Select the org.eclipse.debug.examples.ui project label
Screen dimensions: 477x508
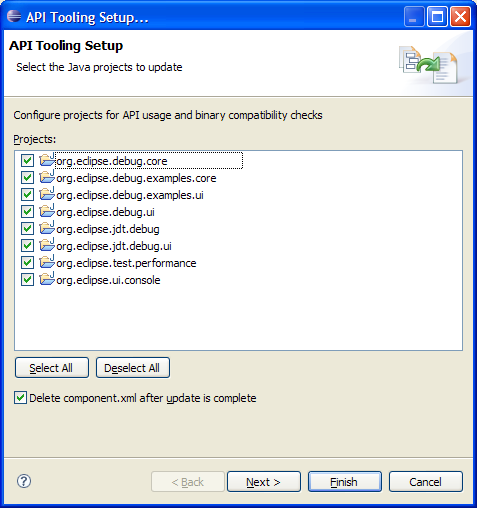point(130,195)
